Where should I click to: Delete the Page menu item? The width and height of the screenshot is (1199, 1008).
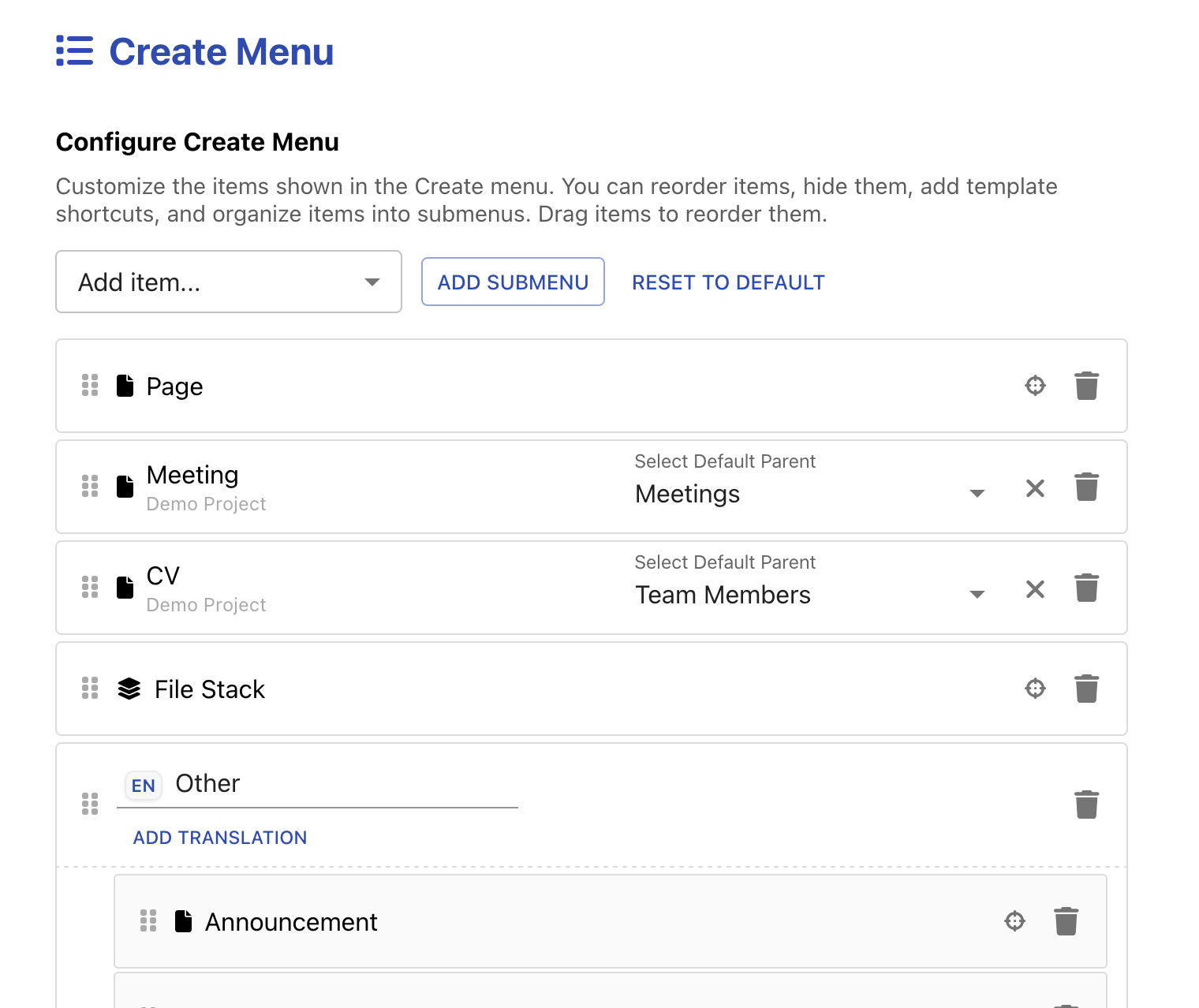1086,386
